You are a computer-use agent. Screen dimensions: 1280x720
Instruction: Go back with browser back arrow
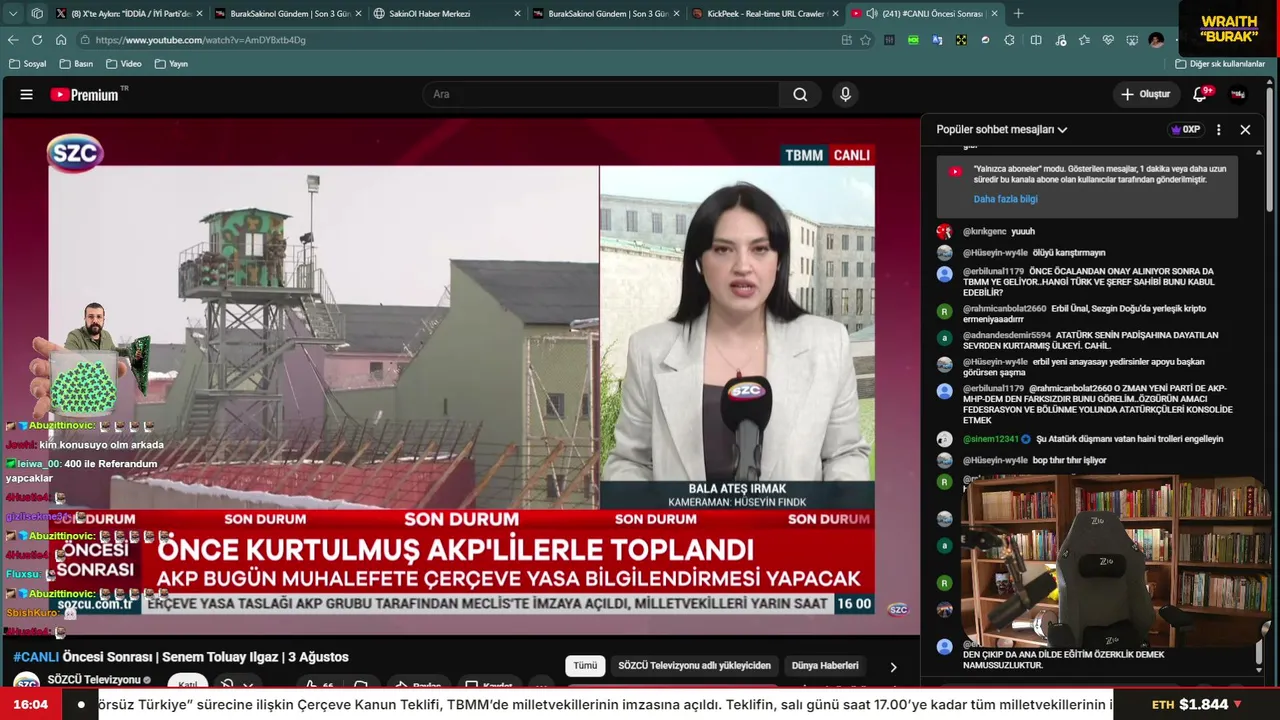(13, 40)
